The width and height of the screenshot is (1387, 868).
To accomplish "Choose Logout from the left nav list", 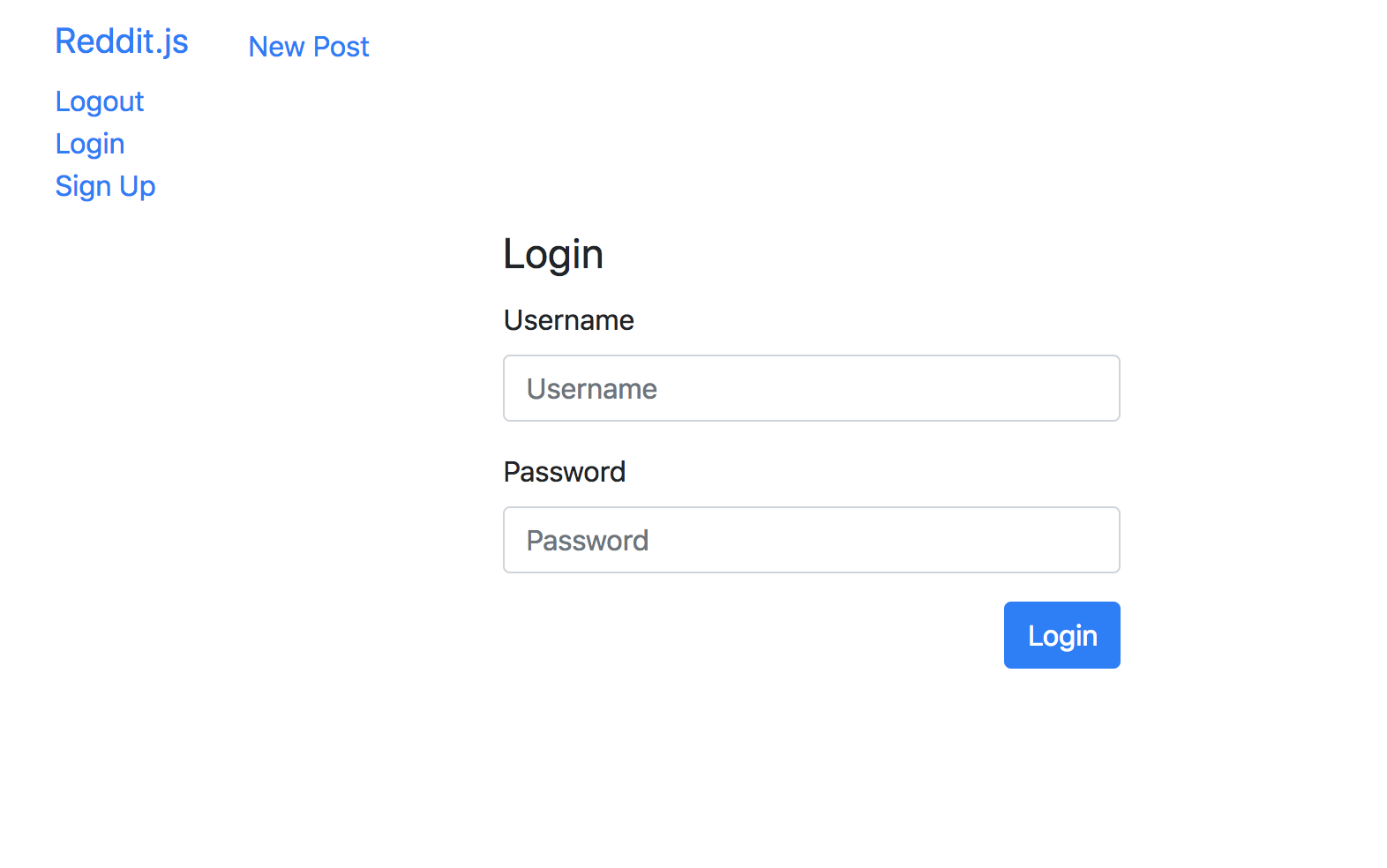I will [99, 101].
